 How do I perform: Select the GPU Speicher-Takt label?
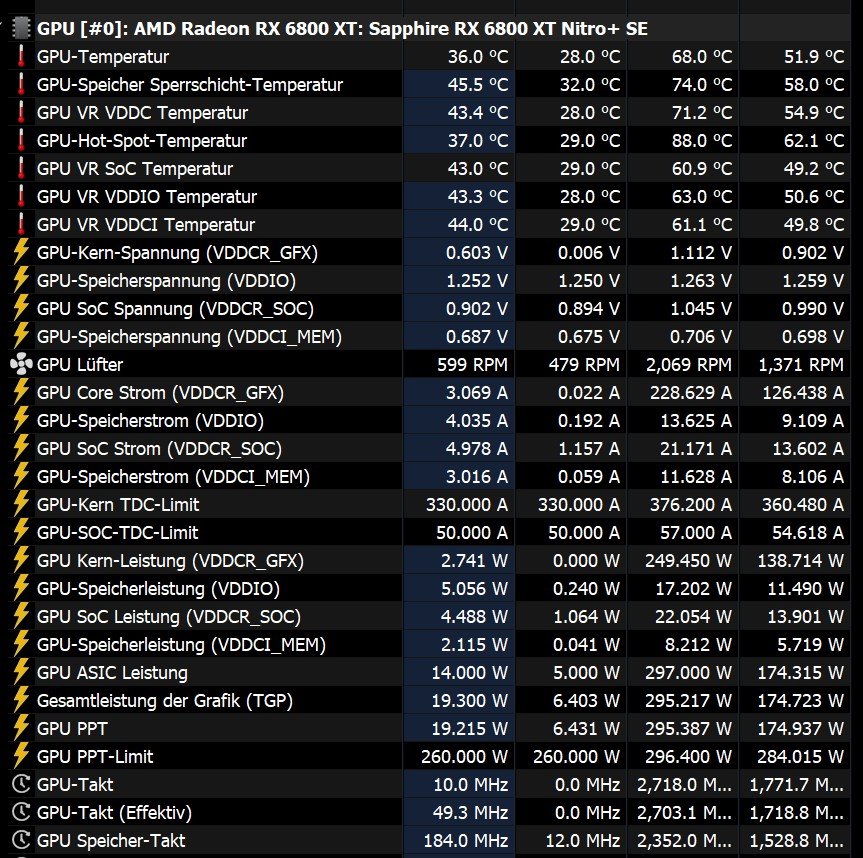pyautogui.click(x=111, y=840)
